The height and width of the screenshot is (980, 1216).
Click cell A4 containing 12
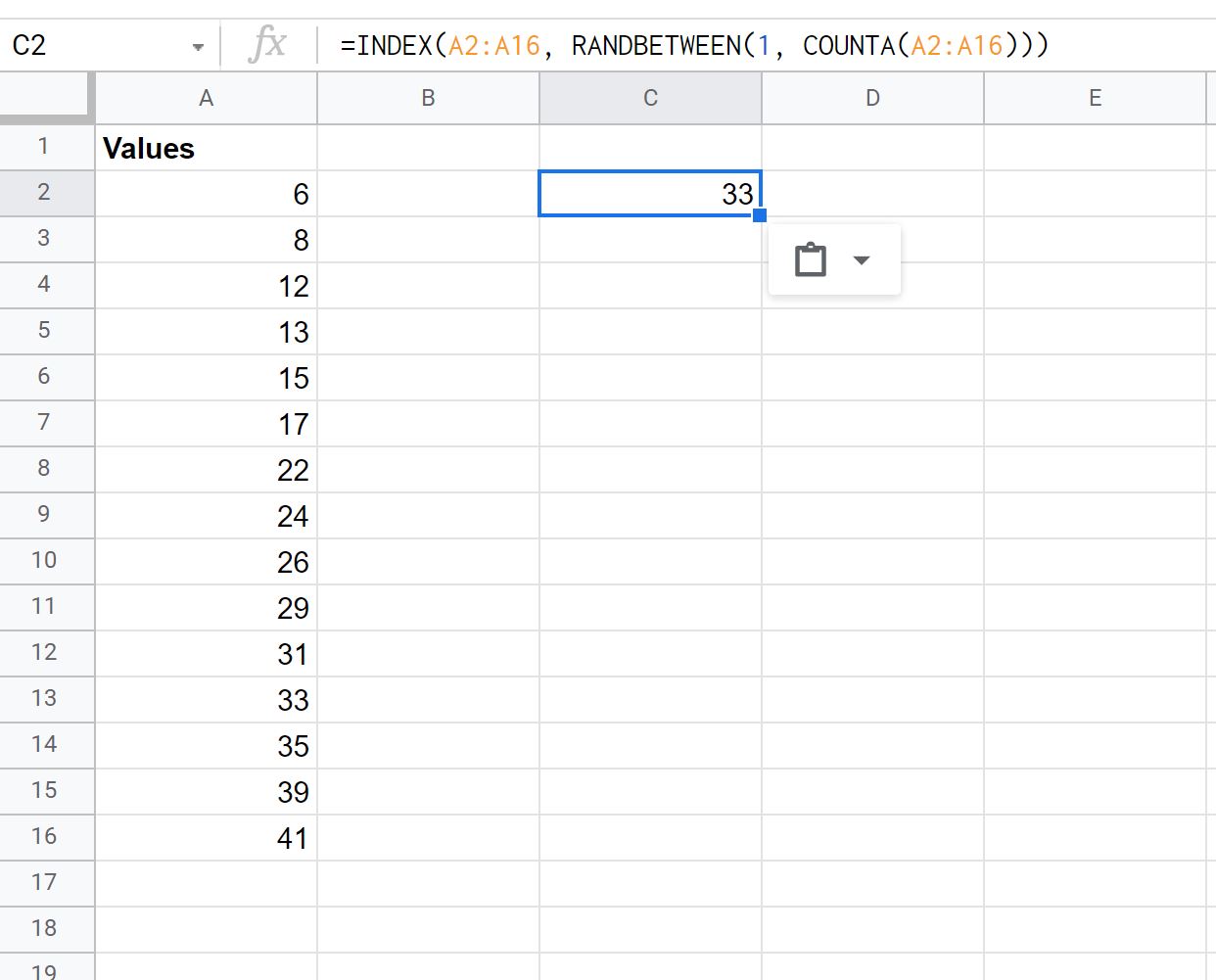pos(206,286)
